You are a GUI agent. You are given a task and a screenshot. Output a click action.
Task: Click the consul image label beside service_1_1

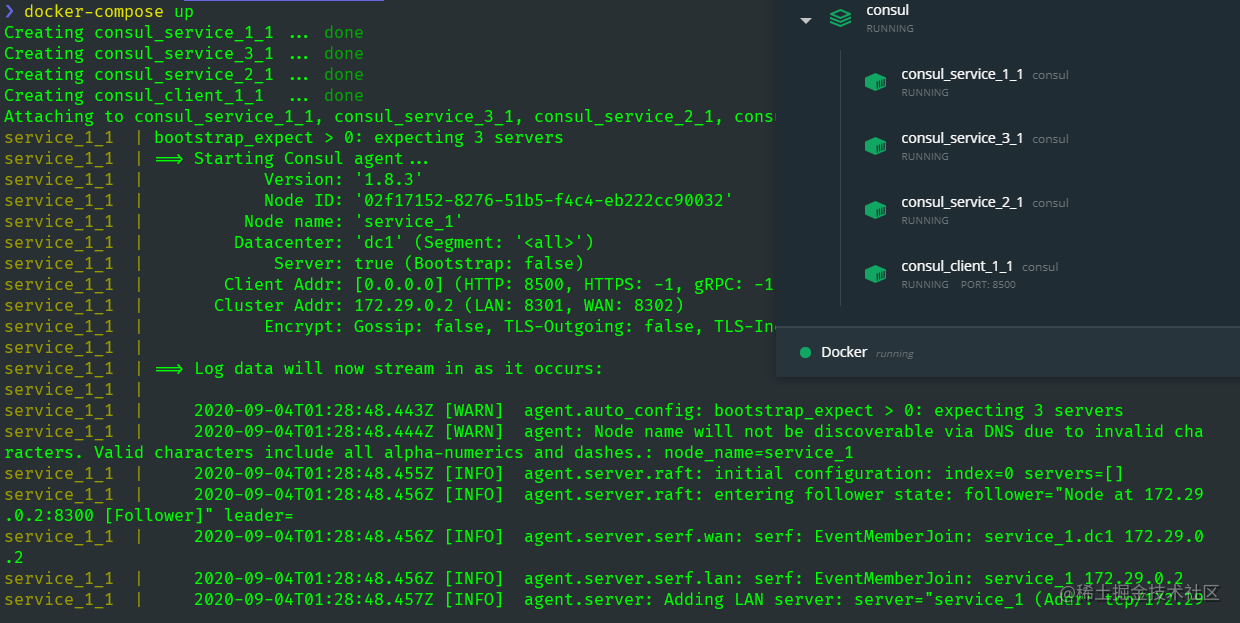click(1049, 74)
